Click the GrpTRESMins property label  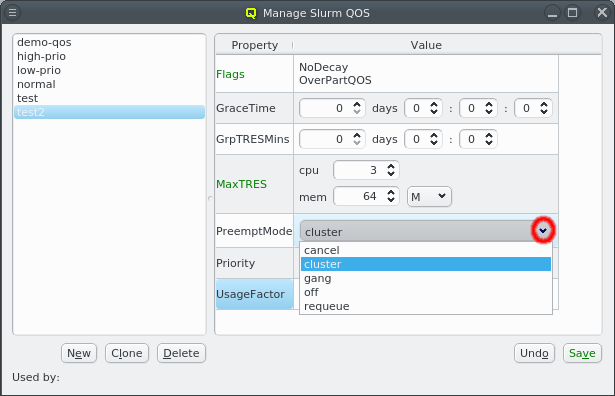[253, 139]
